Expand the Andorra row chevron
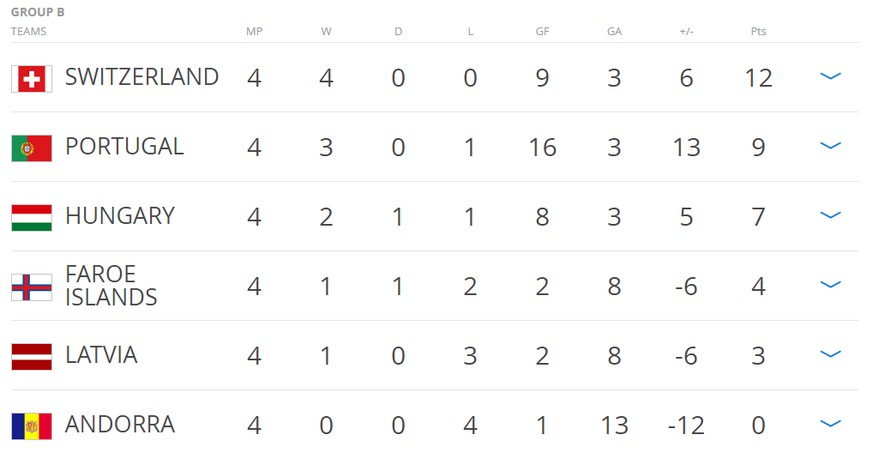This screenshot has height=459, width=873. pos(830,424)
